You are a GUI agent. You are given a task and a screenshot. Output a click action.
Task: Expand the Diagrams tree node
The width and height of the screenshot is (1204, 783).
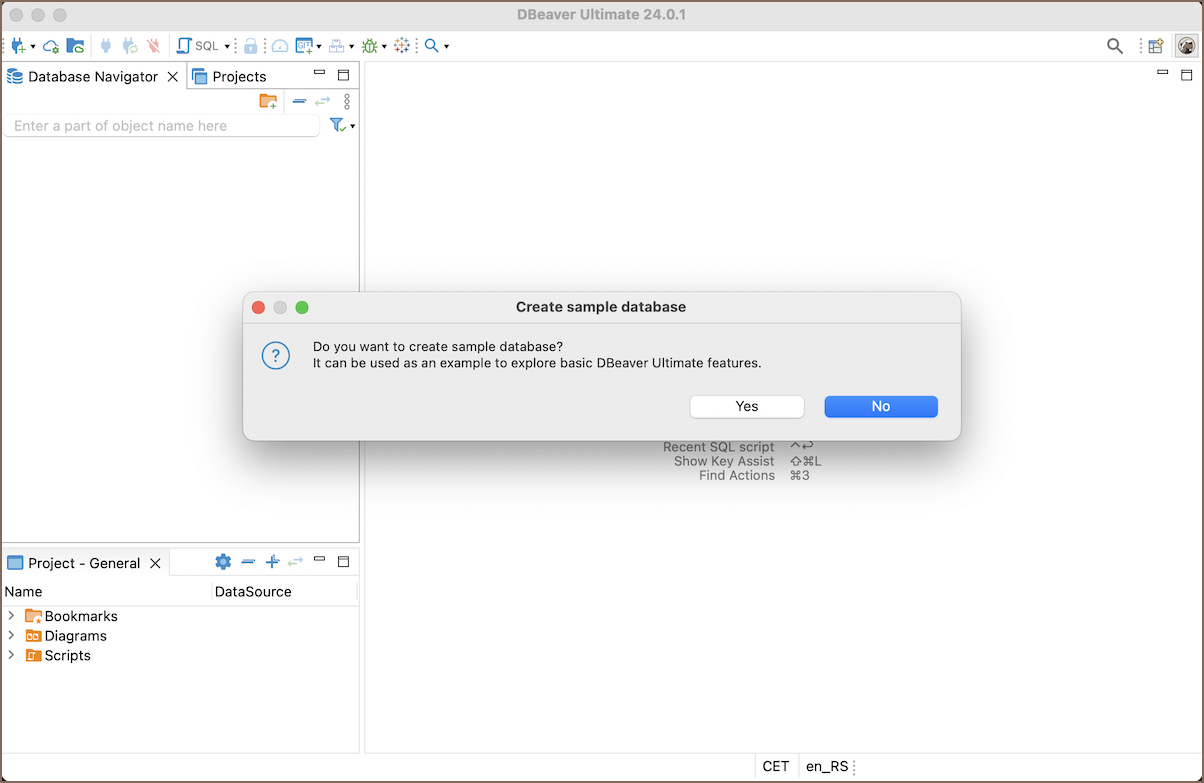[11, 636]
